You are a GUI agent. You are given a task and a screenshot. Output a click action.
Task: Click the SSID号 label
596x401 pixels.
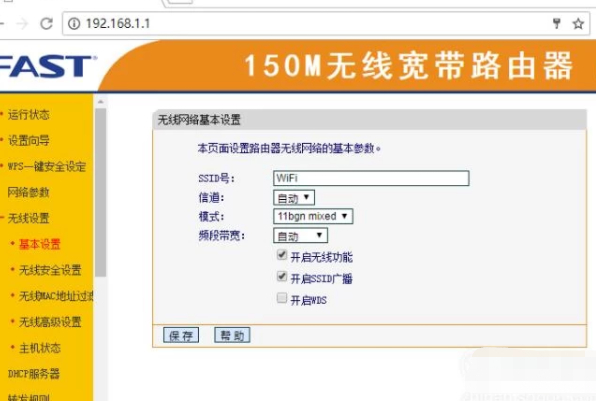coord(217,178)
